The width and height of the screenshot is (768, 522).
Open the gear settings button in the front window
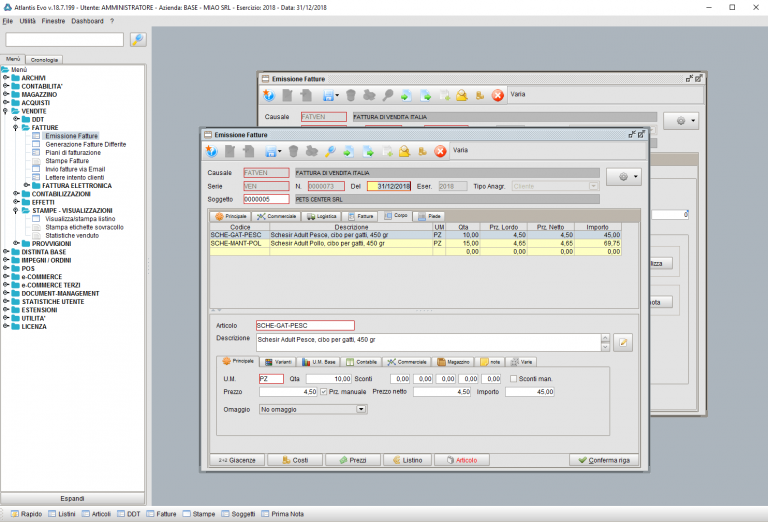pos(624,177)
